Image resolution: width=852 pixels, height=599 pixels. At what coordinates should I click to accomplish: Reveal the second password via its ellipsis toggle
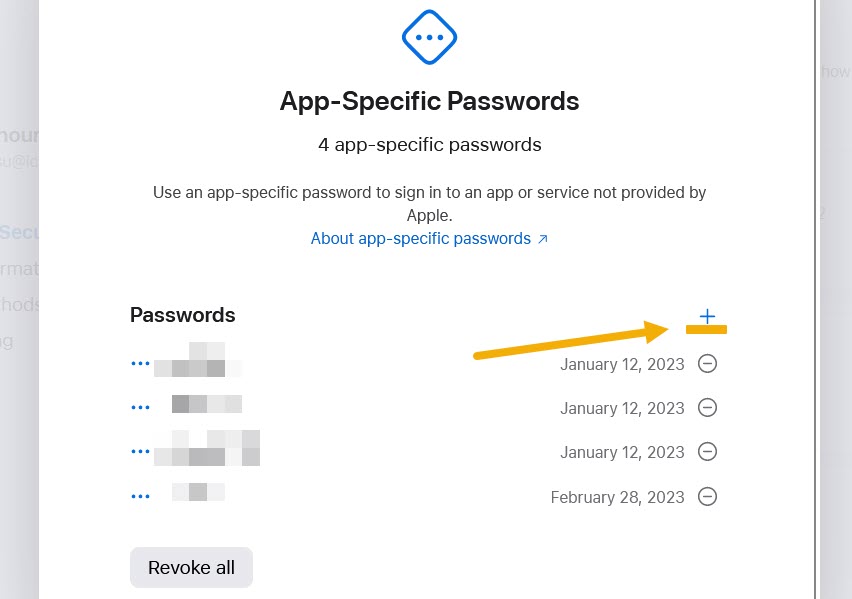(140, 406)
